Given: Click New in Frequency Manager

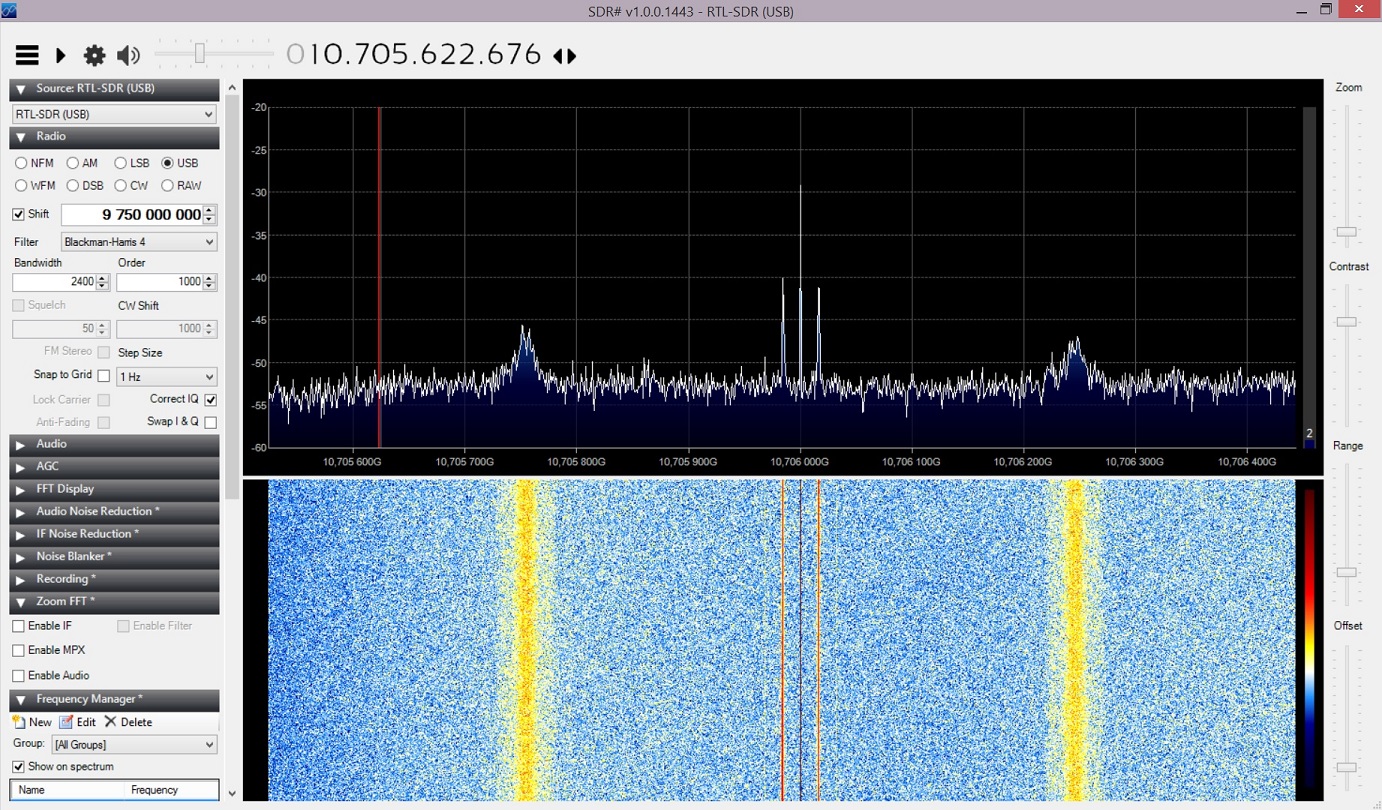Looking at the screenshot, I should click(x=32, y=722).
